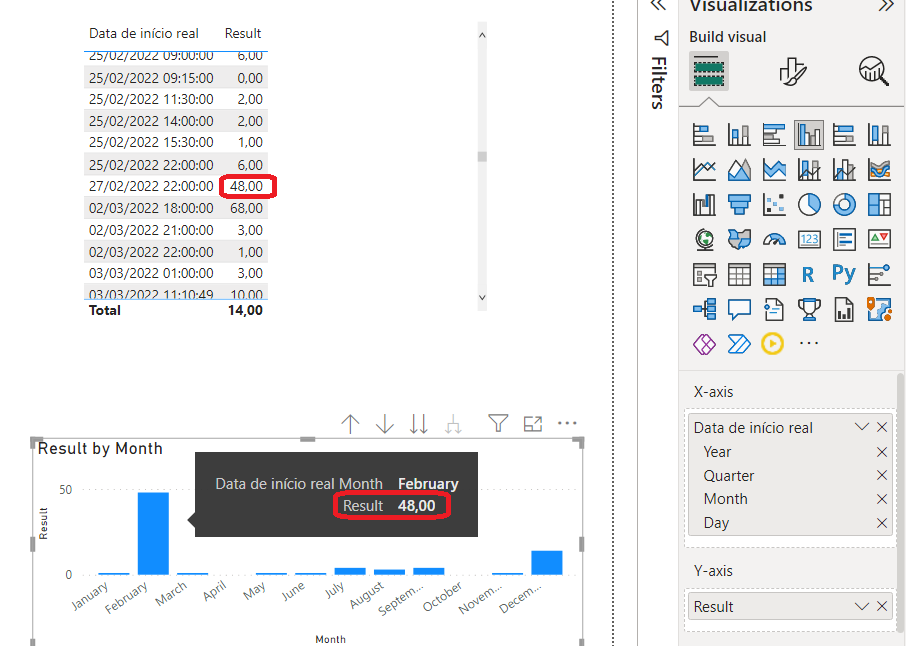Select the 100% stacked bar chart visual

[x=844, y=135]
